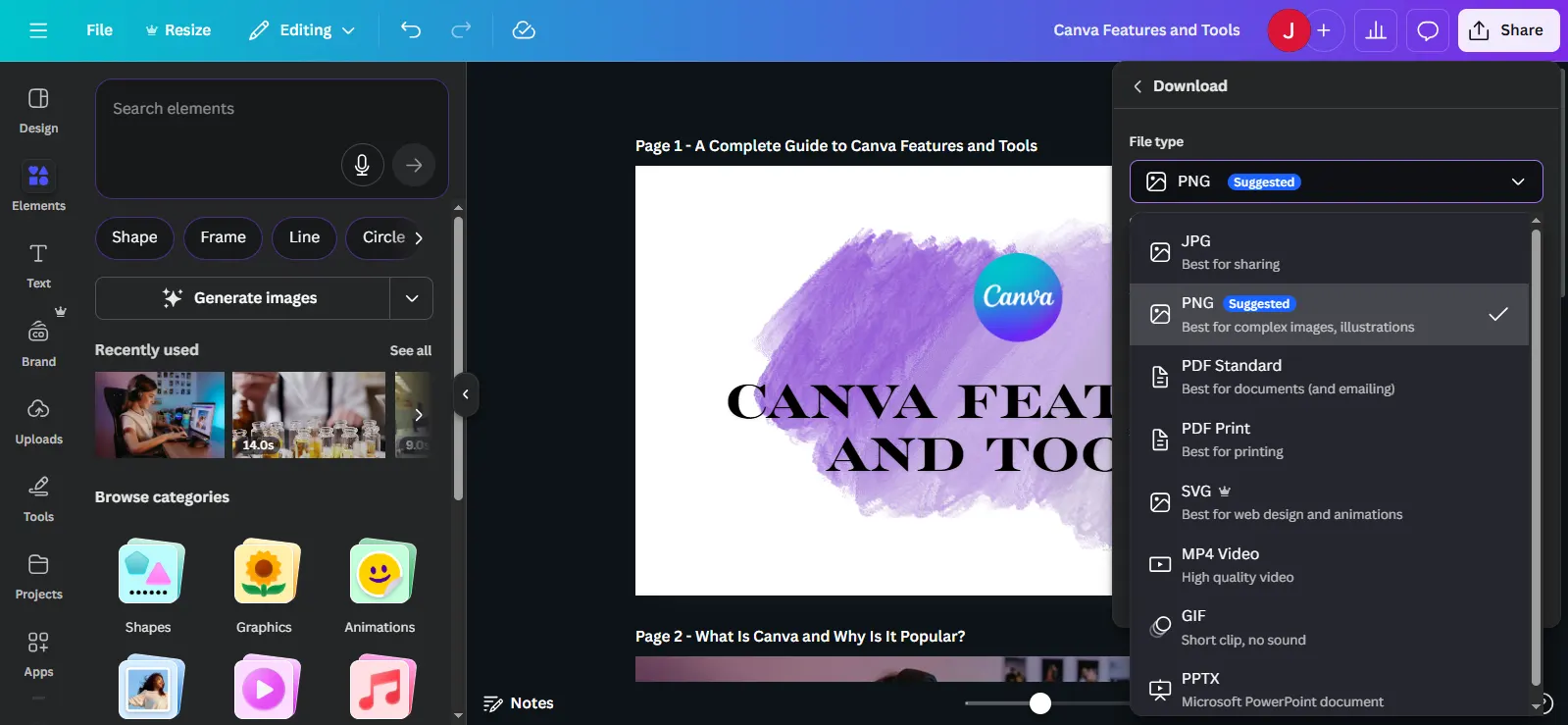This screenshot has height=725, width=1568.
Task: Click the Share button
Action: (x=1507, y=30)
